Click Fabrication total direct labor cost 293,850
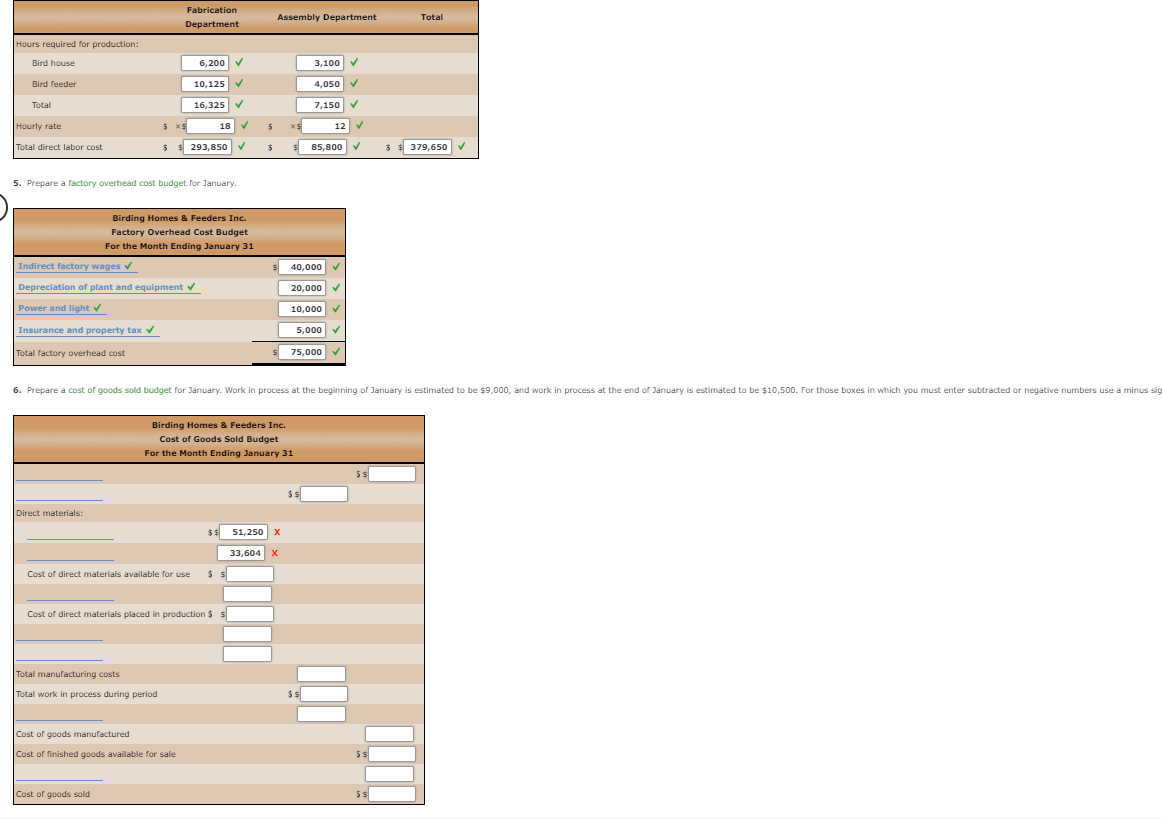The height and width of the screenshot is (819, 1162). (208, 147)
